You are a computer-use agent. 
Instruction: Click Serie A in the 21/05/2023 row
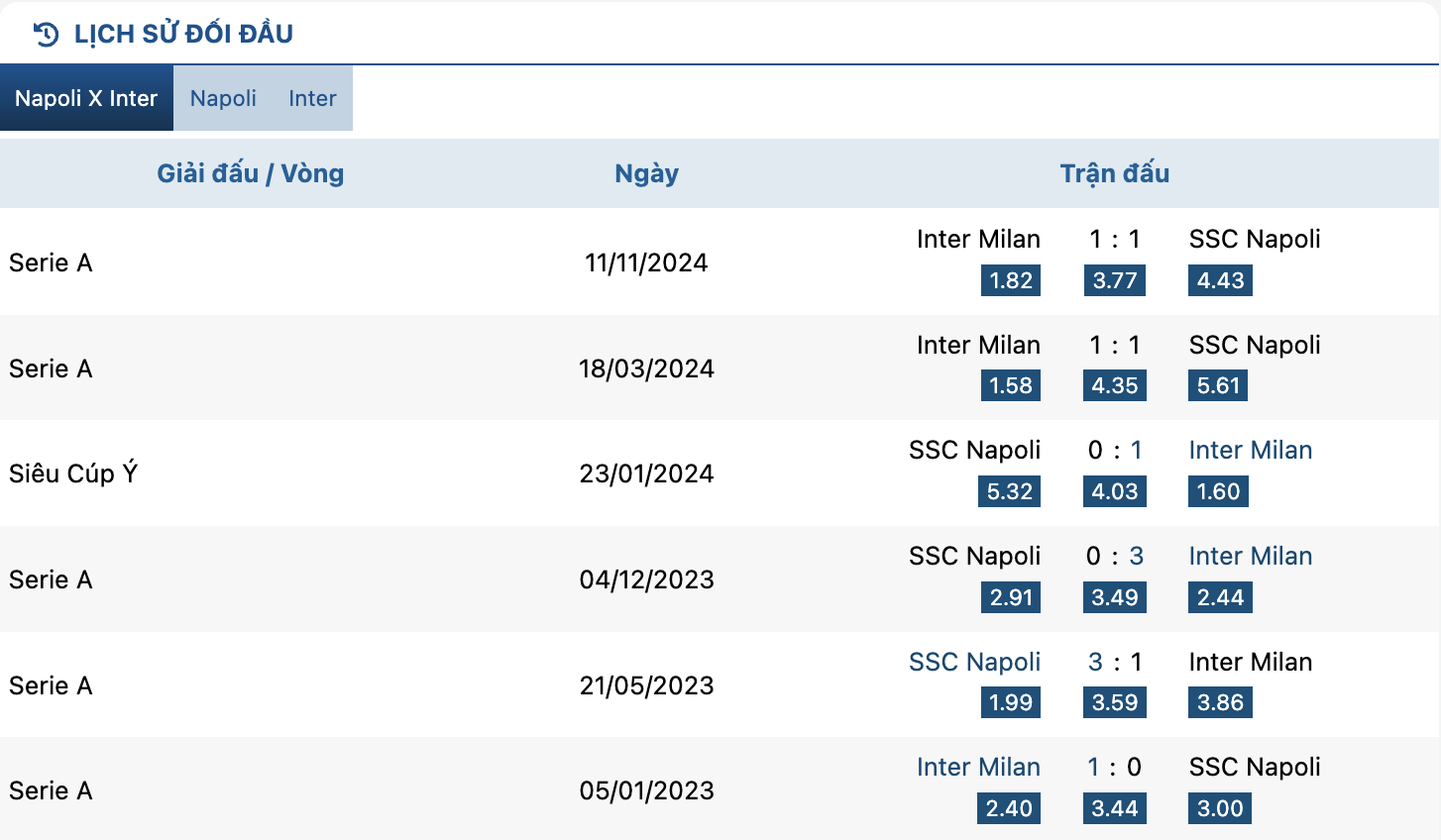tap(51, 685)
